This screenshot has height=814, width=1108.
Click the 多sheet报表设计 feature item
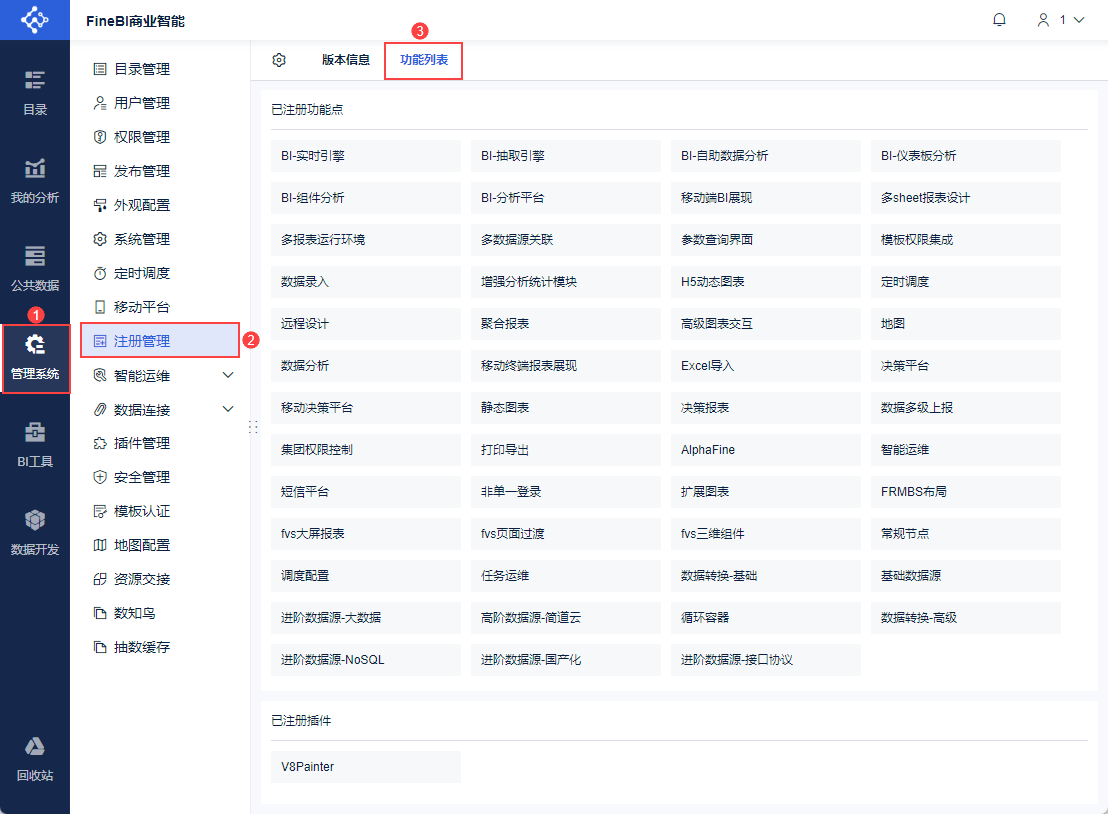pyautogui.click(x=966, y=198)
